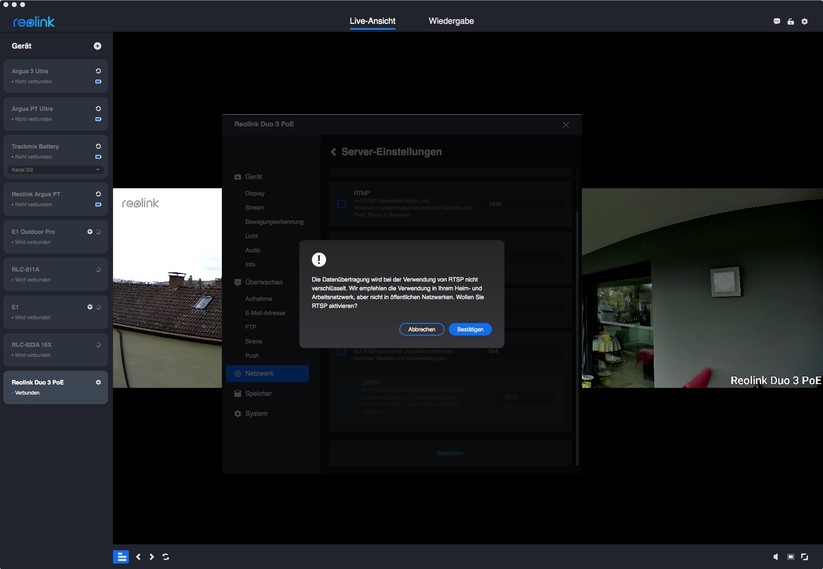Go to next page of camera views
This screenshot has height=569, width=823.
[x=151, y=557]
